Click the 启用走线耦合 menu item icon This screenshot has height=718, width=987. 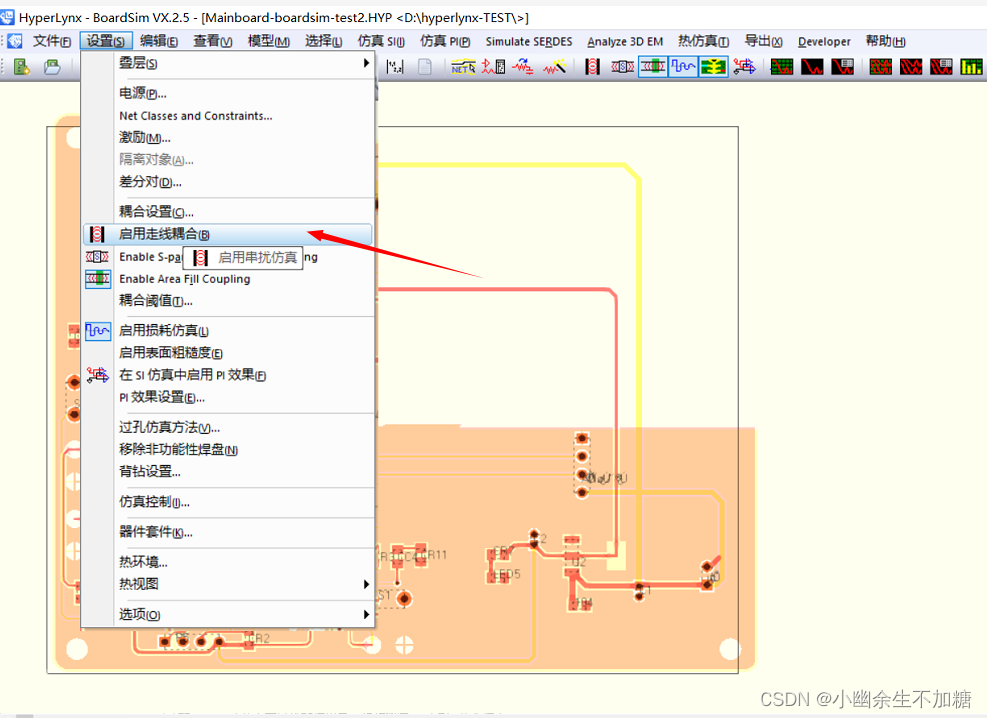pos(97,234)
